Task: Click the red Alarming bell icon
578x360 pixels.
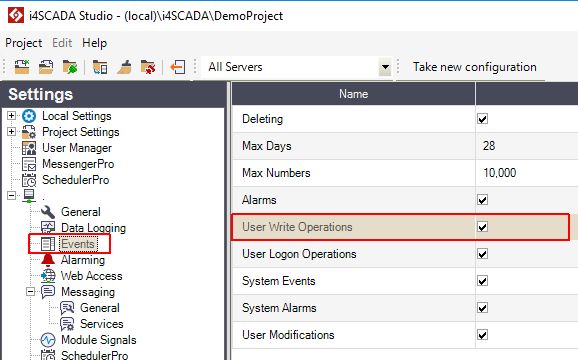Action: click(48, 260)
